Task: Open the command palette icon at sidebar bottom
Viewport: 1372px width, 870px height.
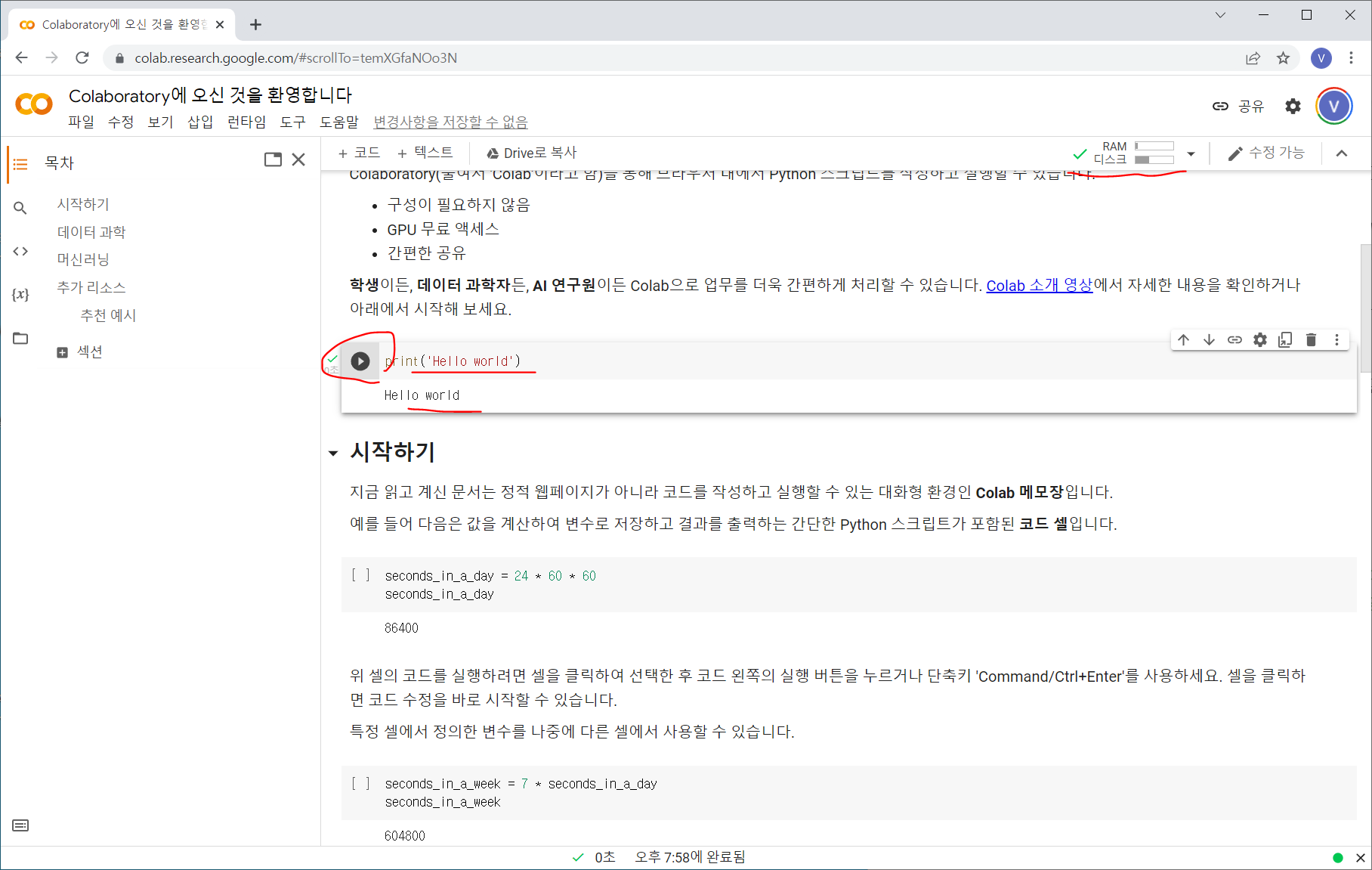Action: coord(20,825)
